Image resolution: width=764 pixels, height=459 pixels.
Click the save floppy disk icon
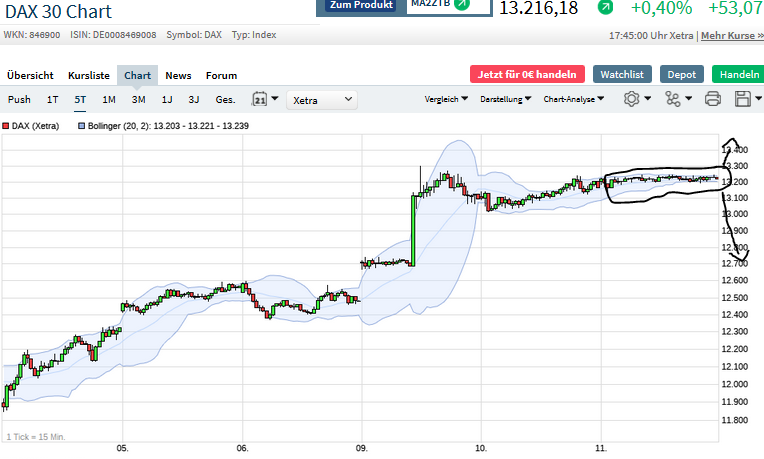(x=742, y=99)
